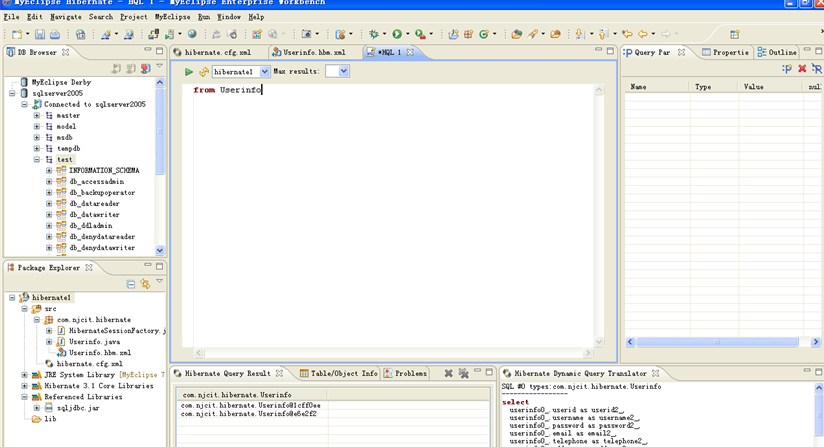824x447 pixels.
Task: Click the Previous Annotation toolbar icon
Action: tap(603, 34)
